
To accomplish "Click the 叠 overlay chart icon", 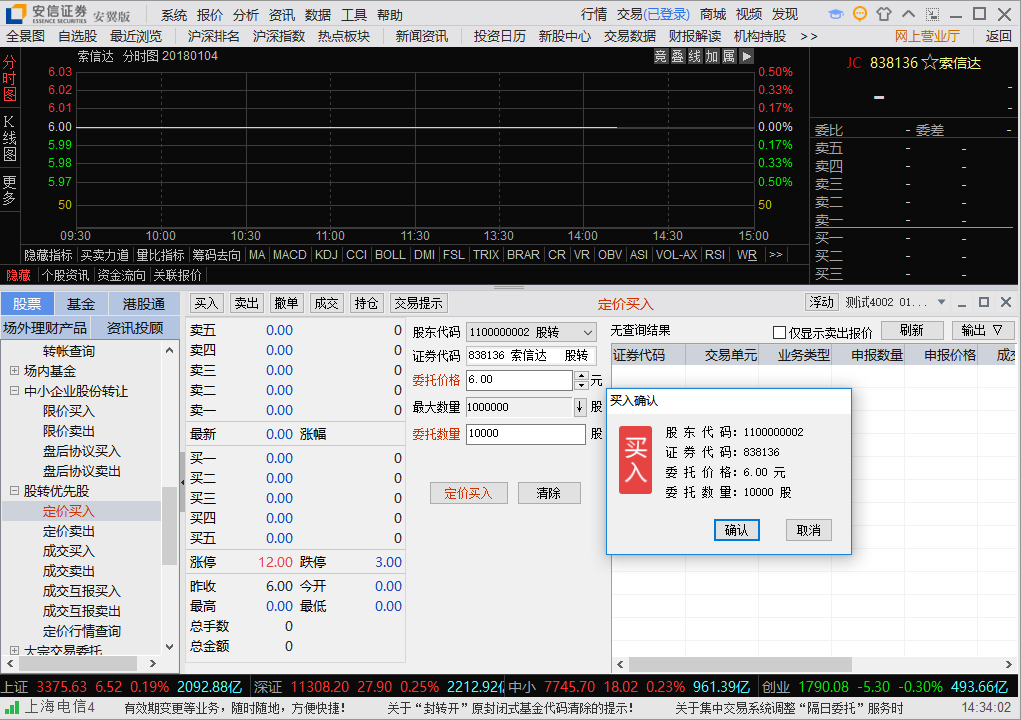I will click(x=677, y=57).
